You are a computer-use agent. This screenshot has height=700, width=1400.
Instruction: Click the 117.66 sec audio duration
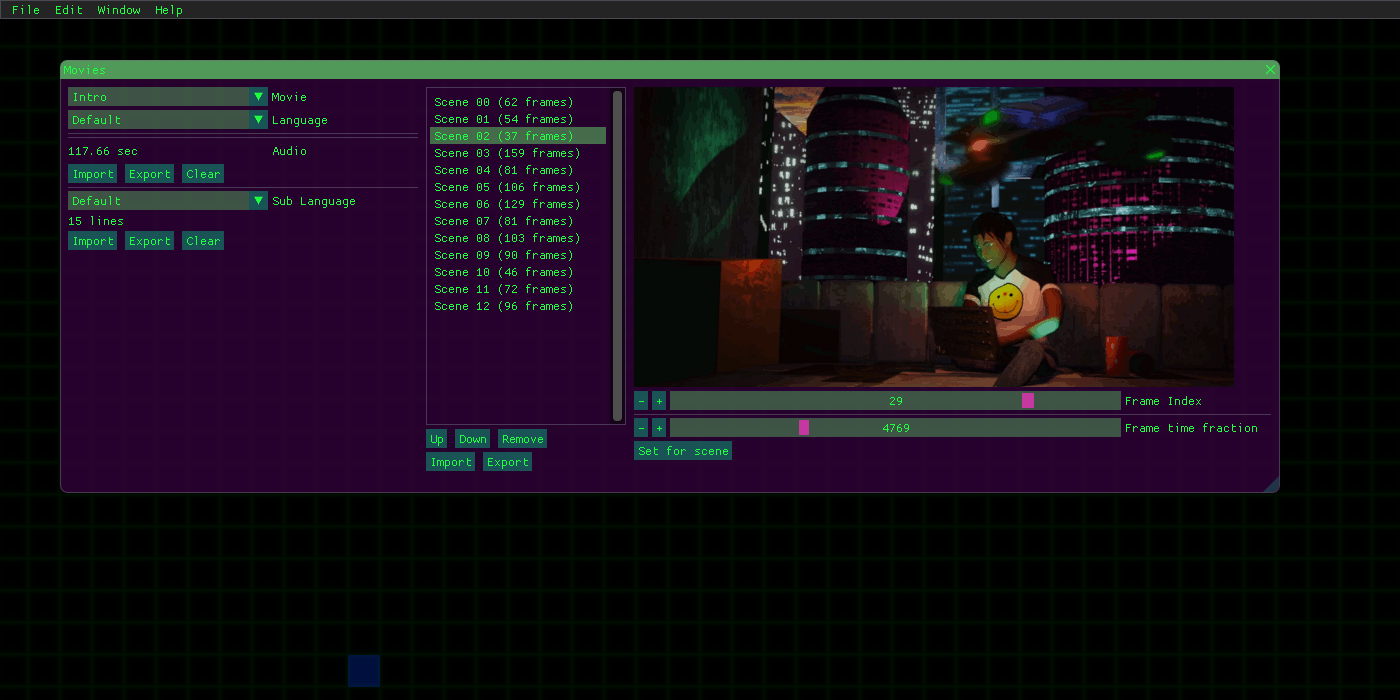pos(103,151)
